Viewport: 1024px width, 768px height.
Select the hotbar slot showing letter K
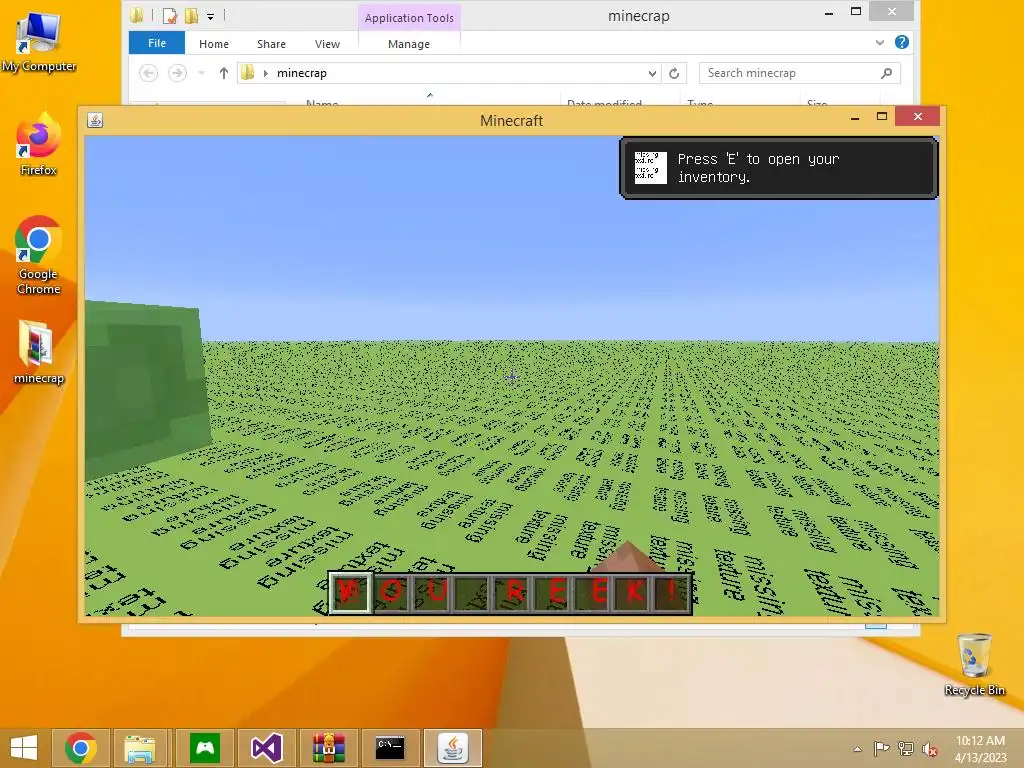tap(632, 592)
